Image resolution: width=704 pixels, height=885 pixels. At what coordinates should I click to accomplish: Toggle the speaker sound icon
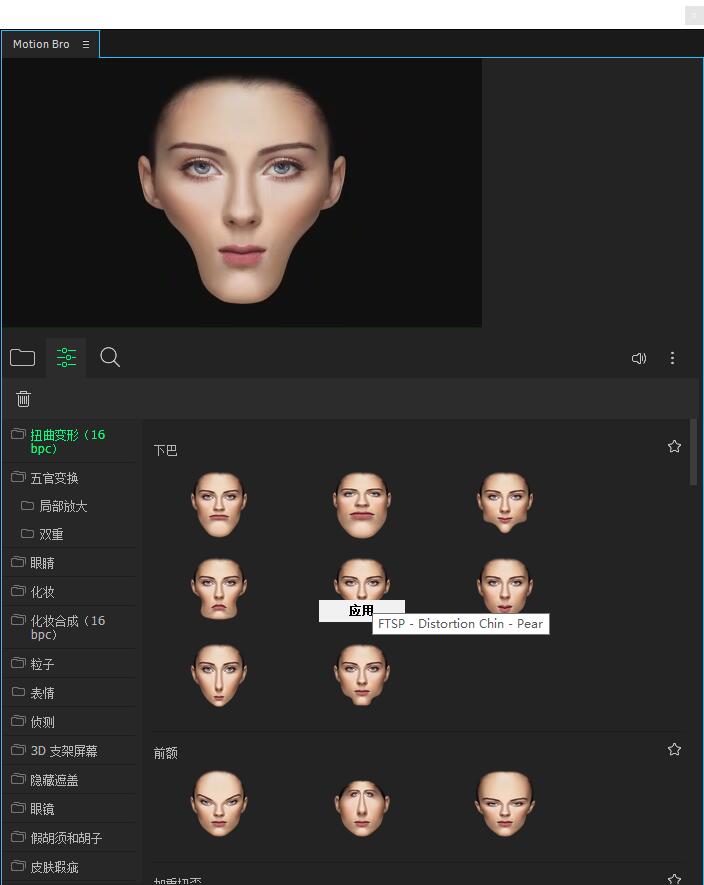pos(639,358)
